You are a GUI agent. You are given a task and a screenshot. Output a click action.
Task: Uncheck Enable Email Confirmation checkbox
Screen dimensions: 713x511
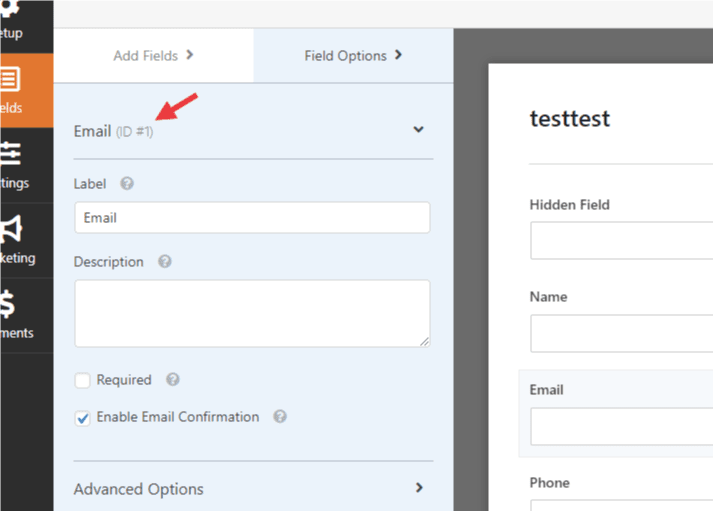pyautogui.click(x=82, y=418)
